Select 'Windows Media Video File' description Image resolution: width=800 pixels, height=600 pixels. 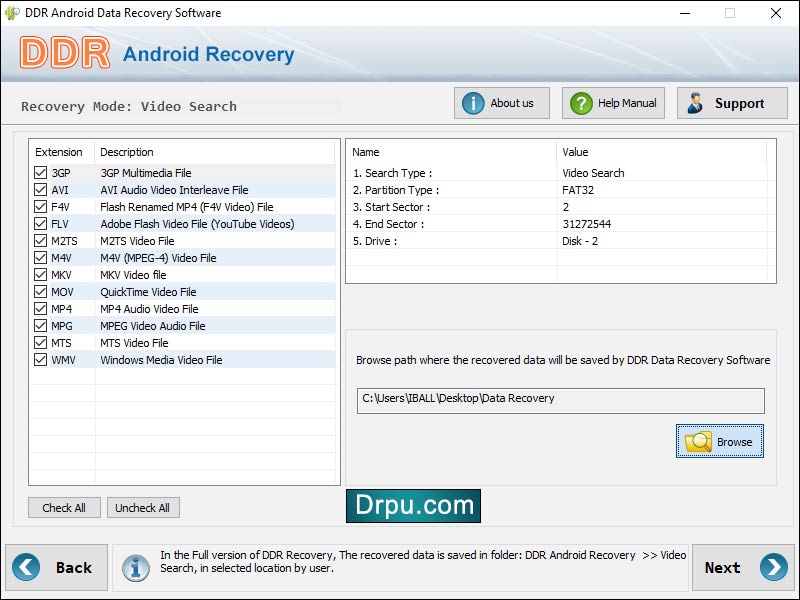(x=161, y=360)
